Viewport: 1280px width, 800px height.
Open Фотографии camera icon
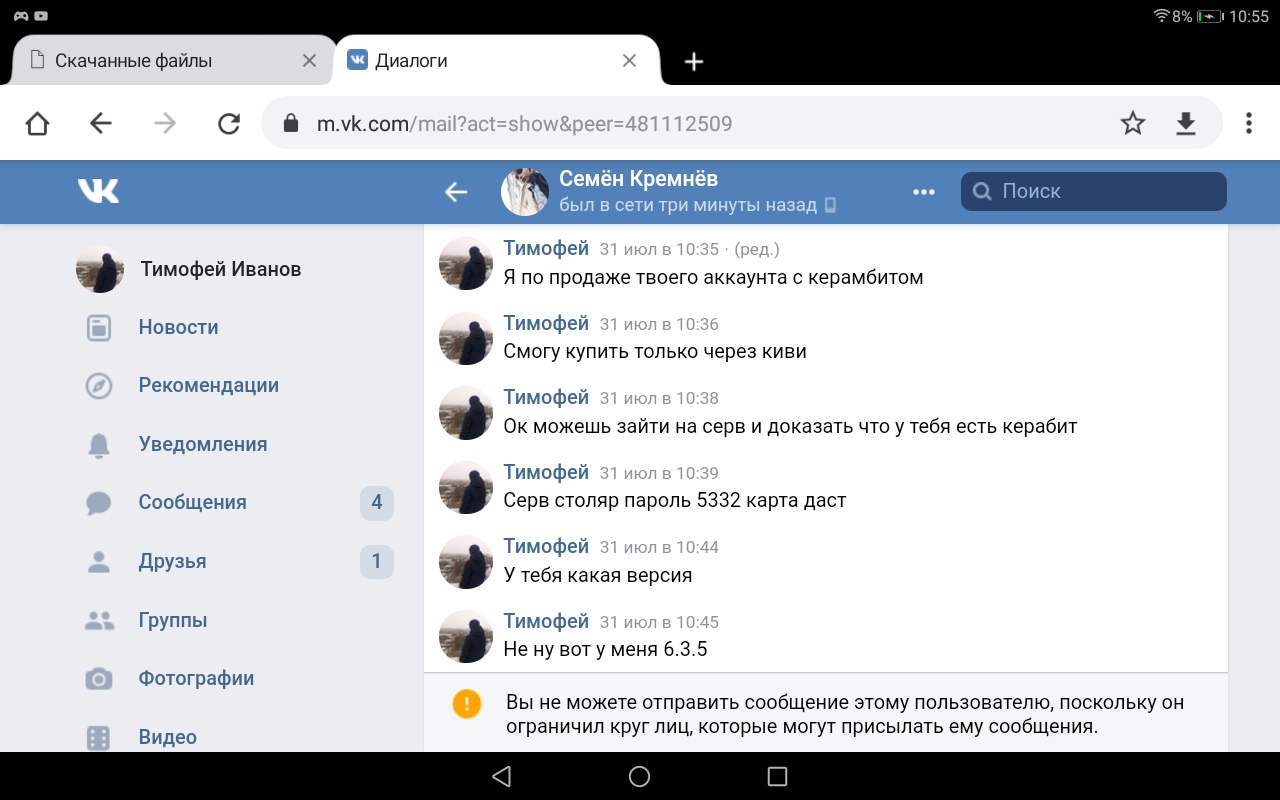pos(99,679)
